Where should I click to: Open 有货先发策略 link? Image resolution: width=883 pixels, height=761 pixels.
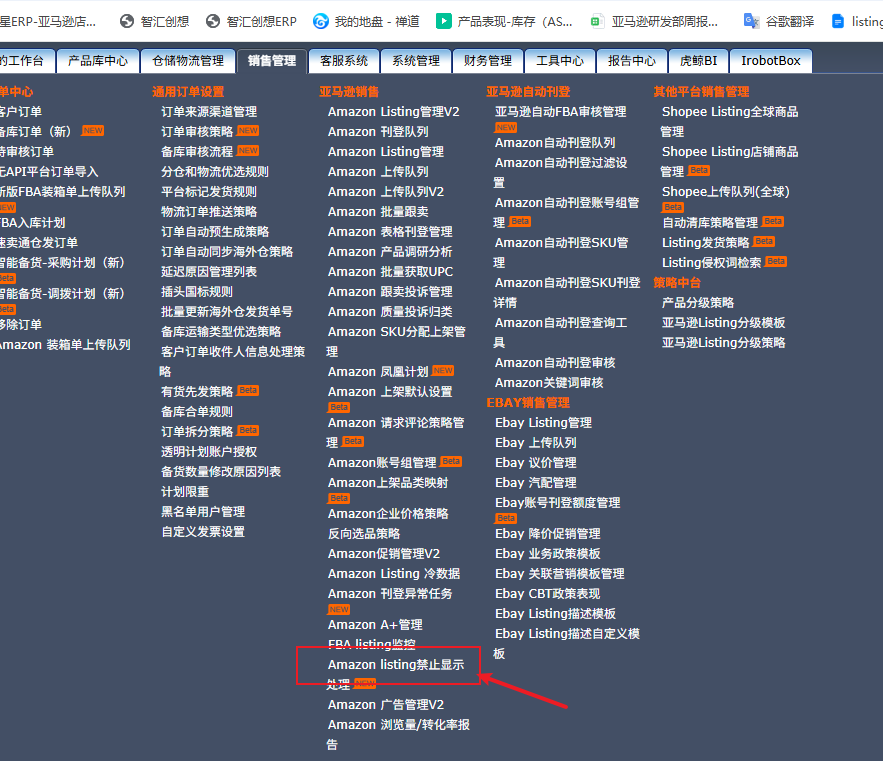[x=197, y=391]
